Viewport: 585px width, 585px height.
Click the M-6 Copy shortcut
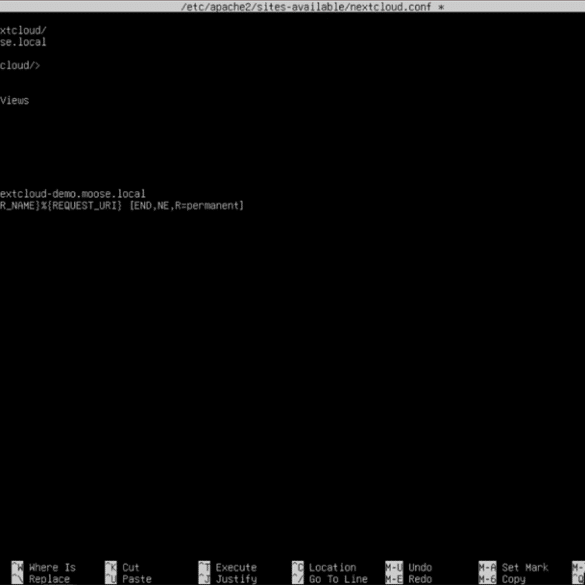point(502,579)
